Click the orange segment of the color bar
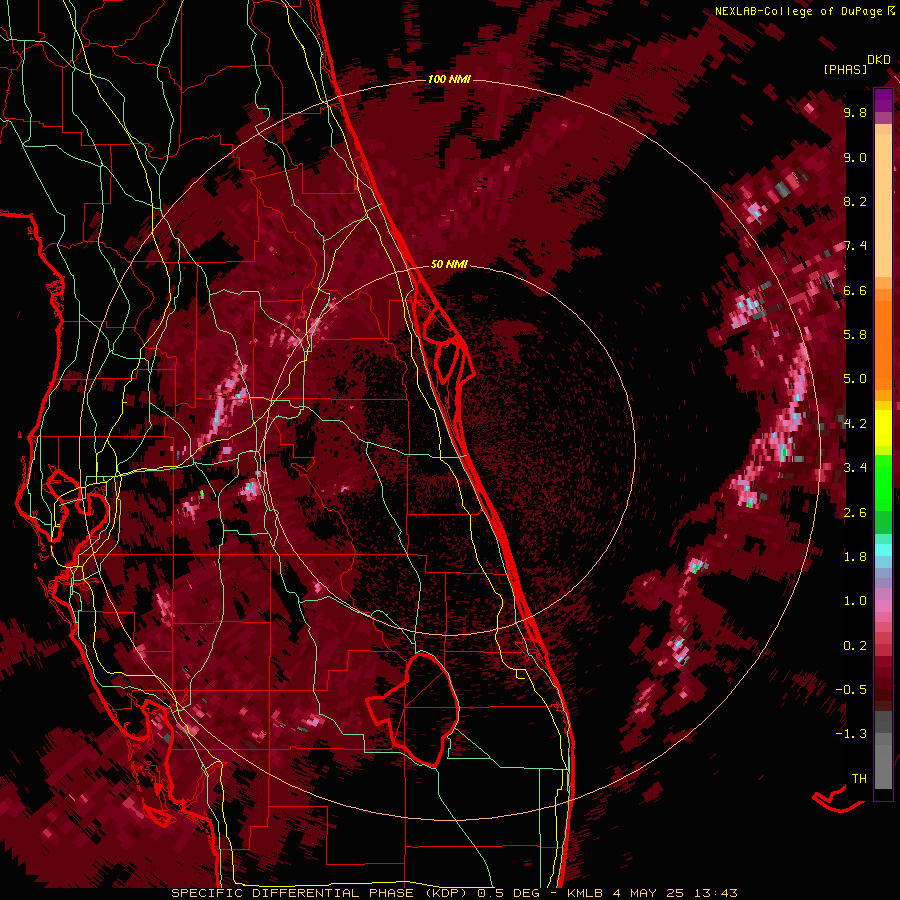Image resolution: width=900 pixels, height=900 pixels. click(x=883, y=339)
